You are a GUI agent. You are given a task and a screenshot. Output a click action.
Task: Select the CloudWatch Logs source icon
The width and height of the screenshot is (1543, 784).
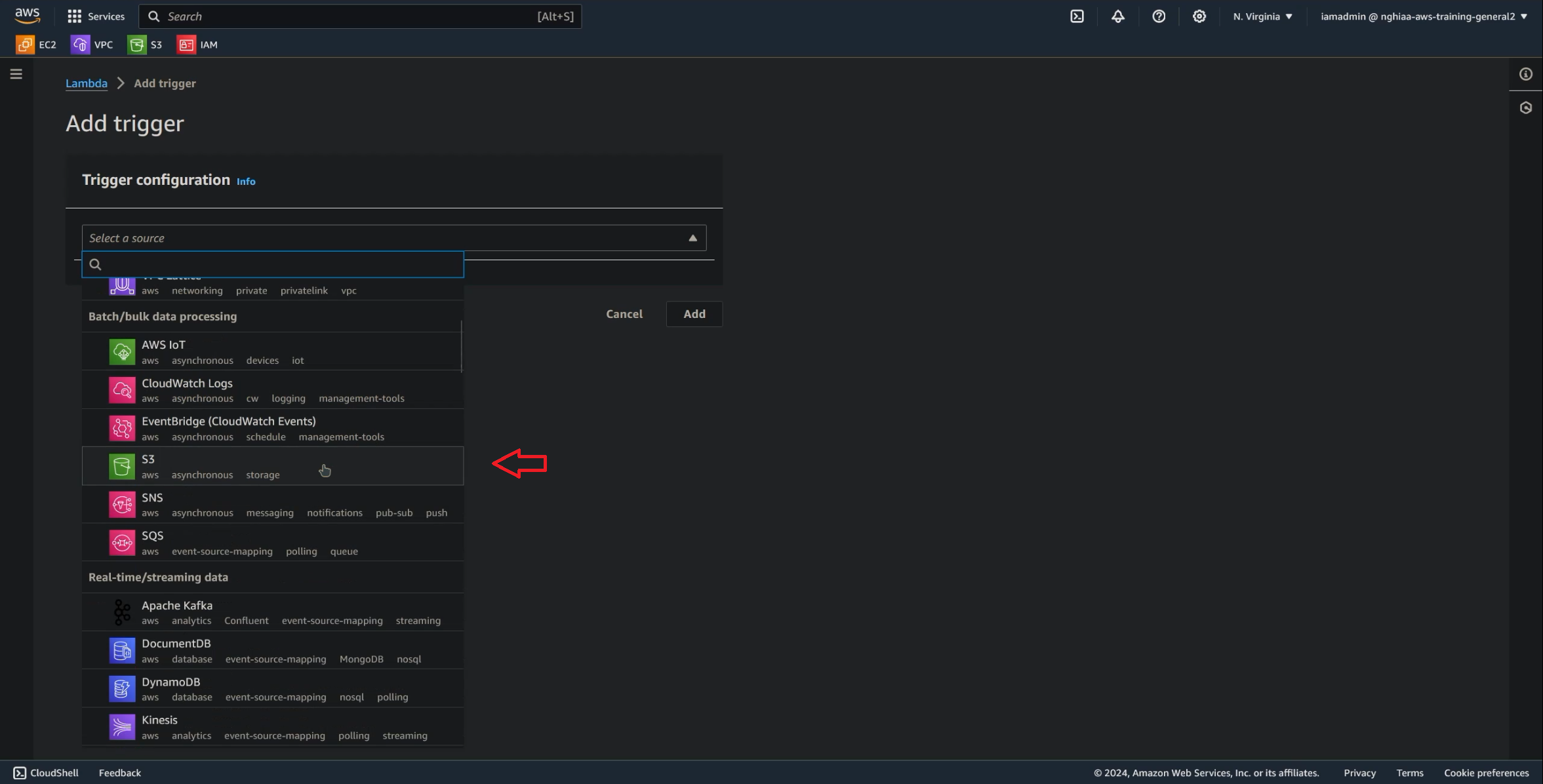(x=122, y=390)
